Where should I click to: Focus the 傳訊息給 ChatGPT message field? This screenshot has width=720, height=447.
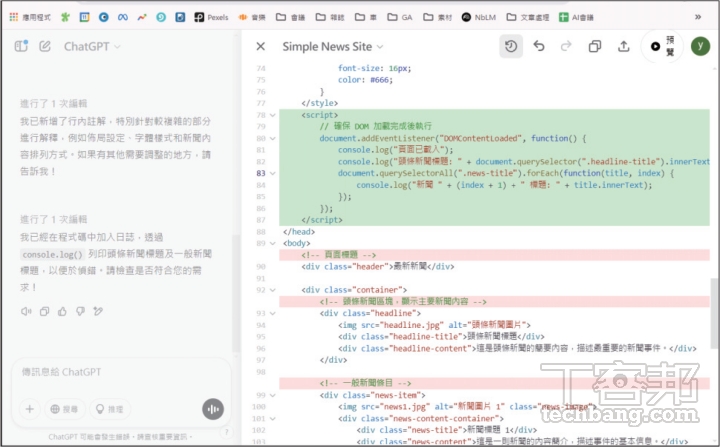point(121,372)
